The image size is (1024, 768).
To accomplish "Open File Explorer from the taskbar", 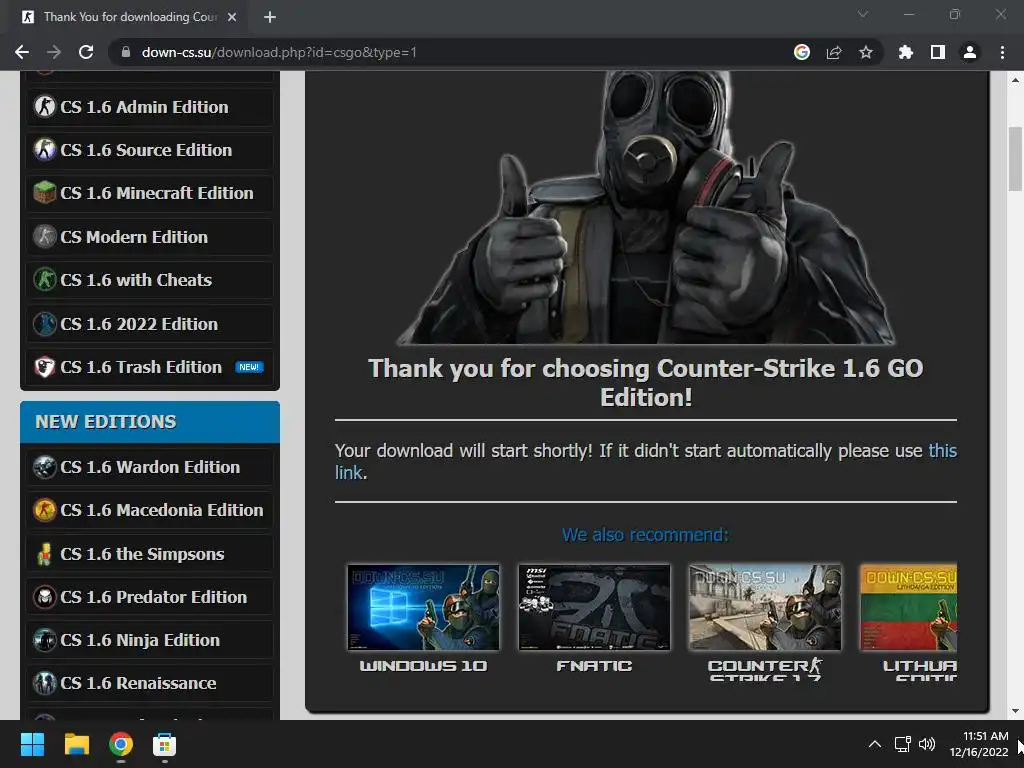I will pos(76,744).
